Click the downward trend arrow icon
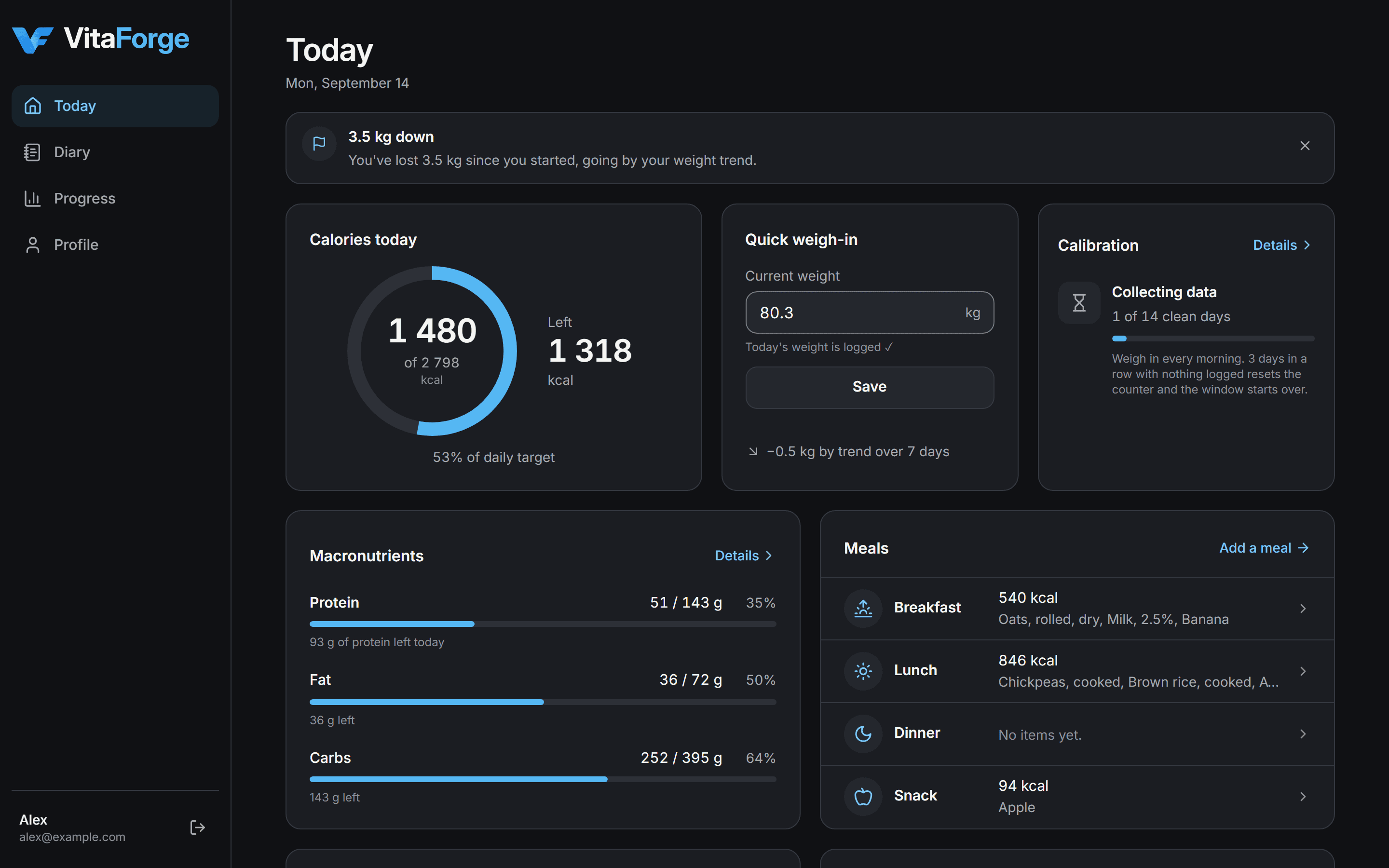Image resolution: width=1389 pixels, height=868 pixels. click(x=753, y=452)
